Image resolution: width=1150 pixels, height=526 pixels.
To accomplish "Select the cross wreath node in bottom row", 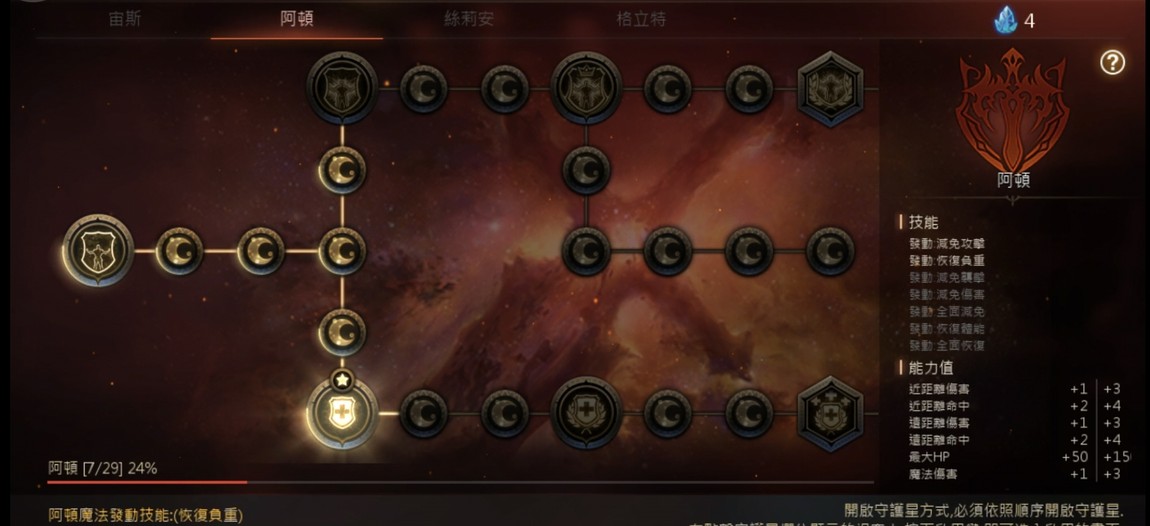I will pos(586,412).
